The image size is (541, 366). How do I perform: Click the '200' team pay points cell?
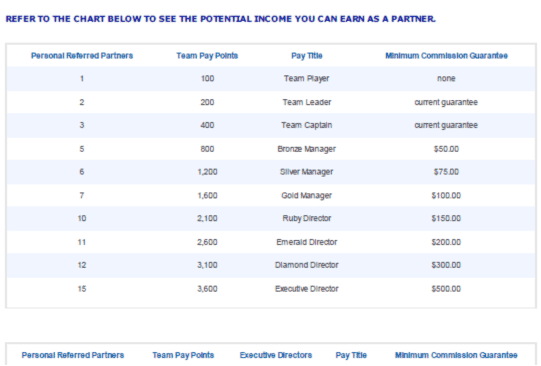[x=207, y=102]
